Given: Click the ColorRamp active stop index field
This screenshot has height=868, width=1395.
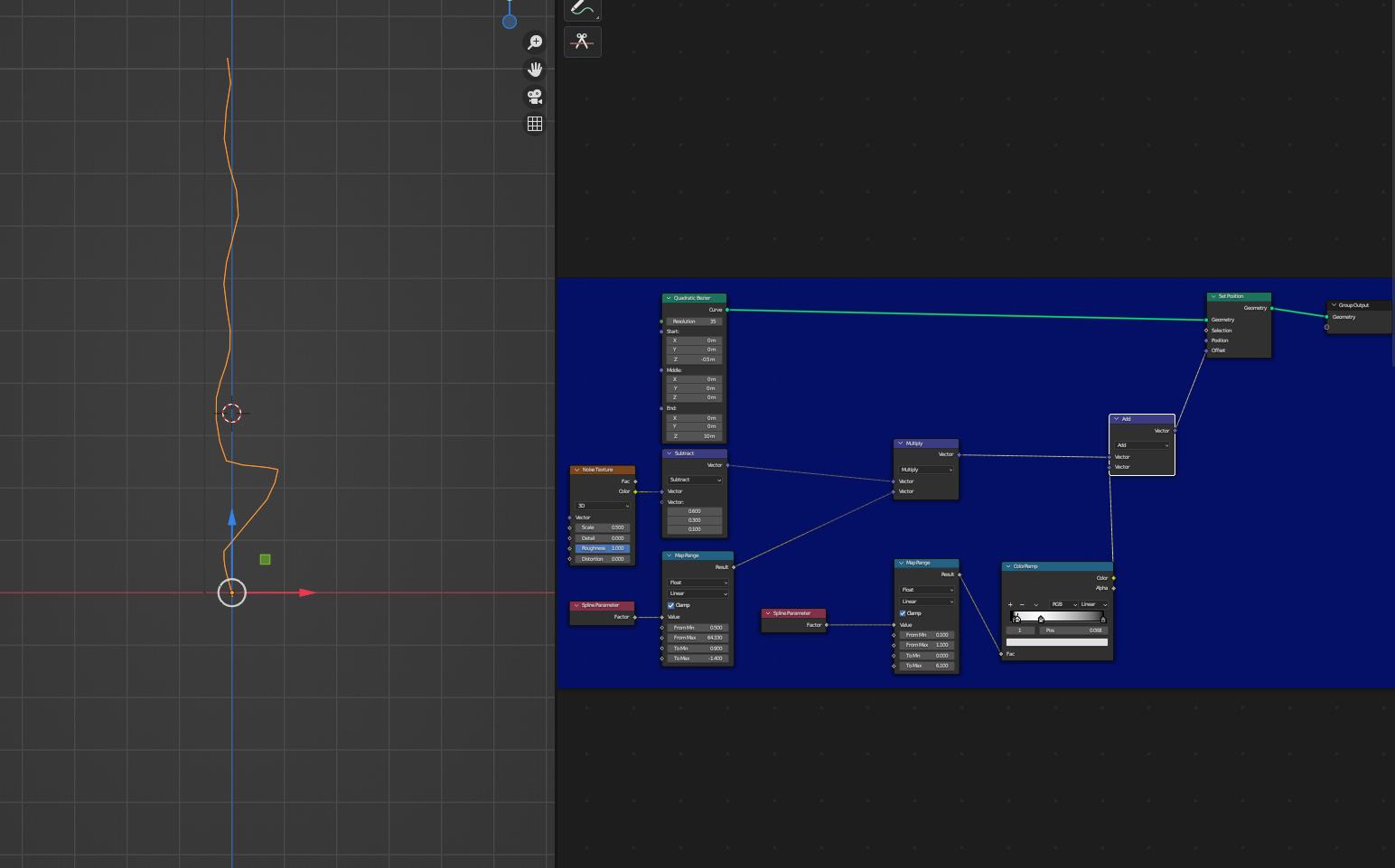Looking at the screenshot, I should pyautogui.click(x=1020, y=630).
